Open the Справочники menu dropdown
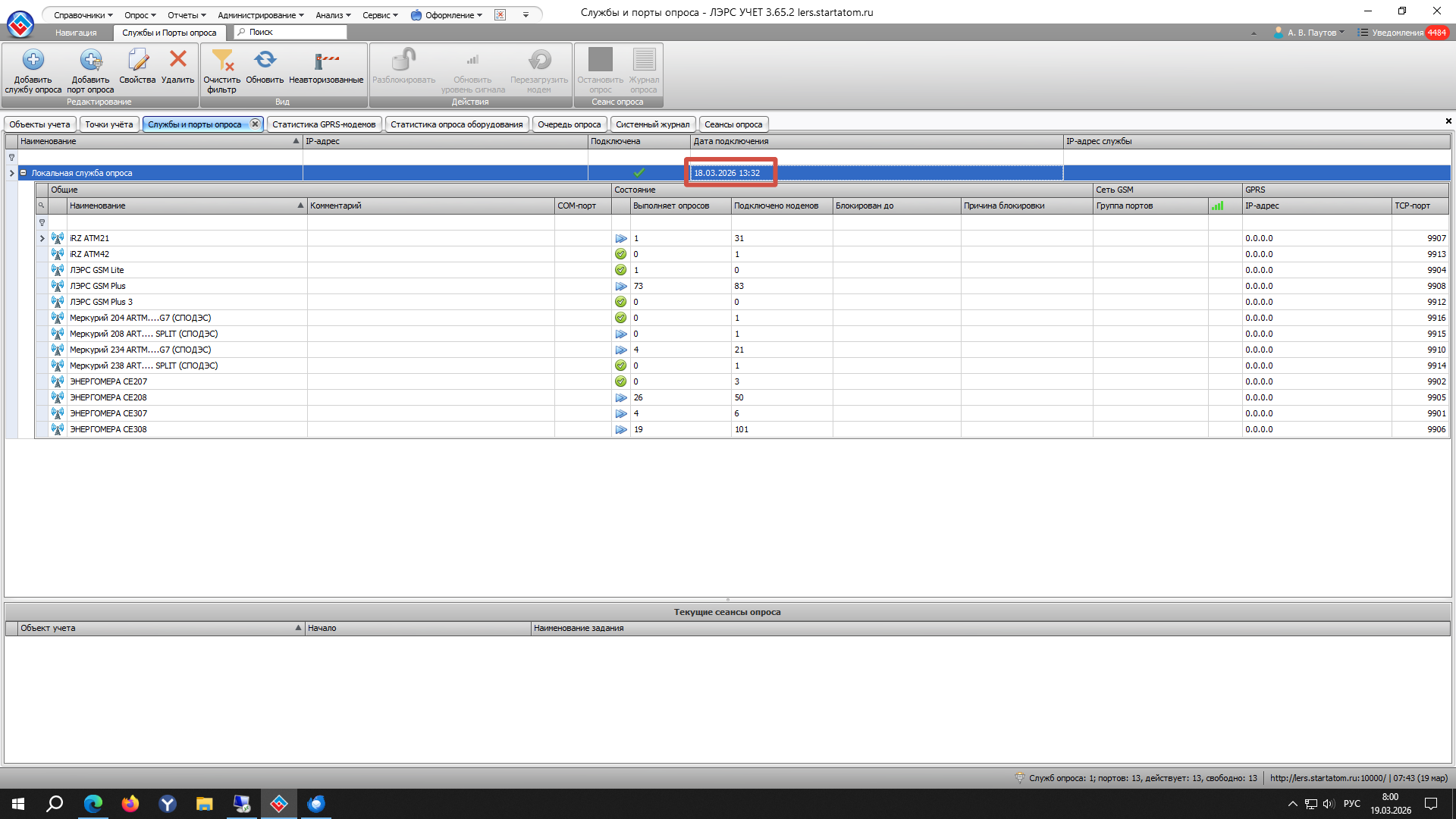The height and width of the screenshot is (819, 1456). (83, 15)
